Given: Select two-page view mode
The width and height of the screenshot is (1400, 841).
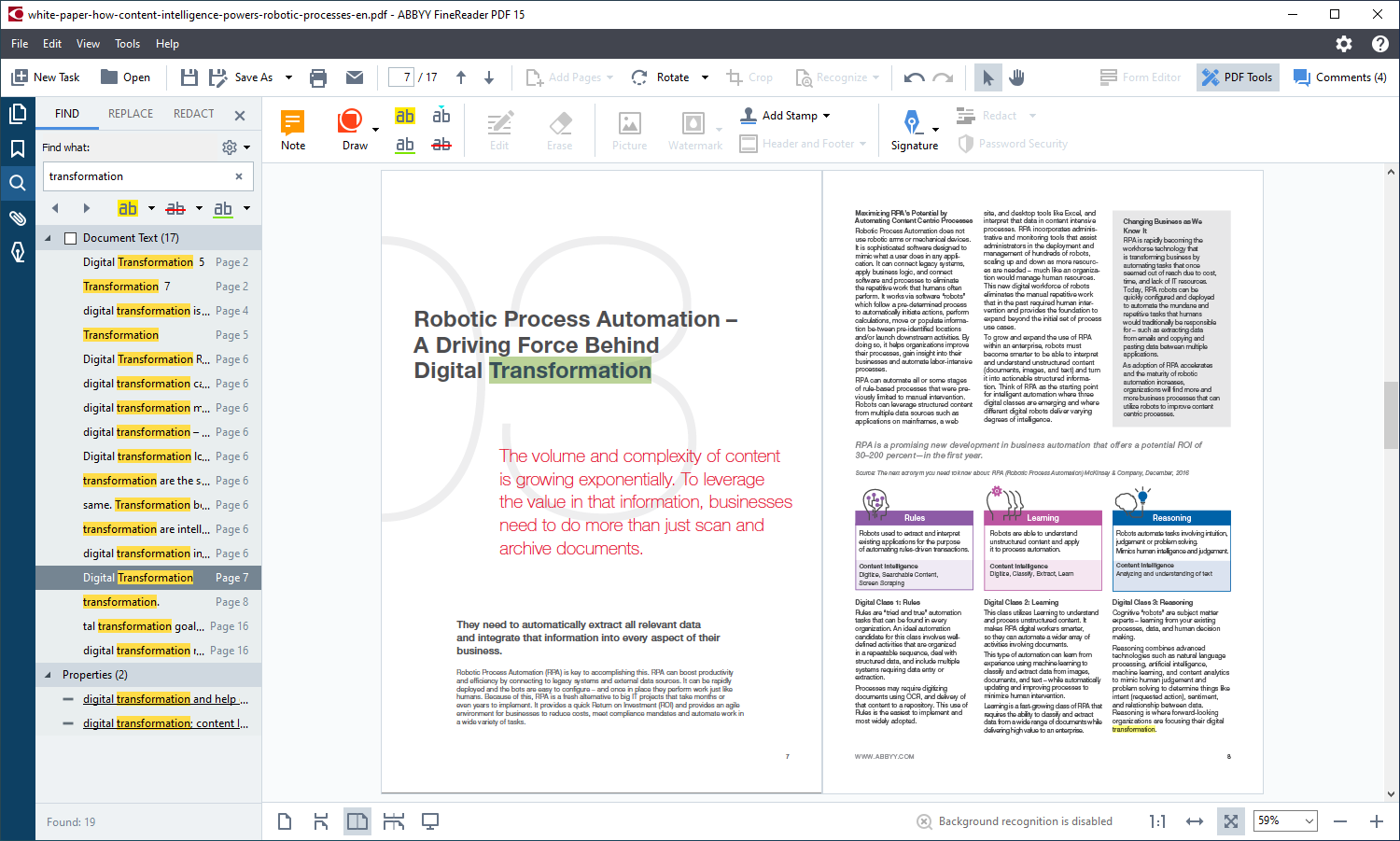Looking at the screenshot, I should (x=357, y=821).
